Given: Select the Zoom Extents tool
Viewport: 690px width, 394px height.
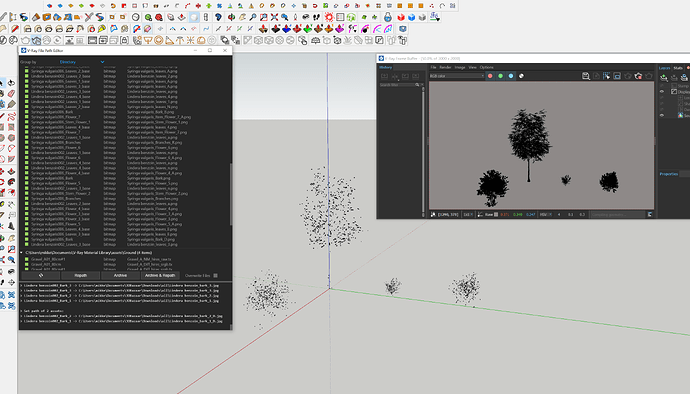Looking at the screenshot, I should (274, 17).
